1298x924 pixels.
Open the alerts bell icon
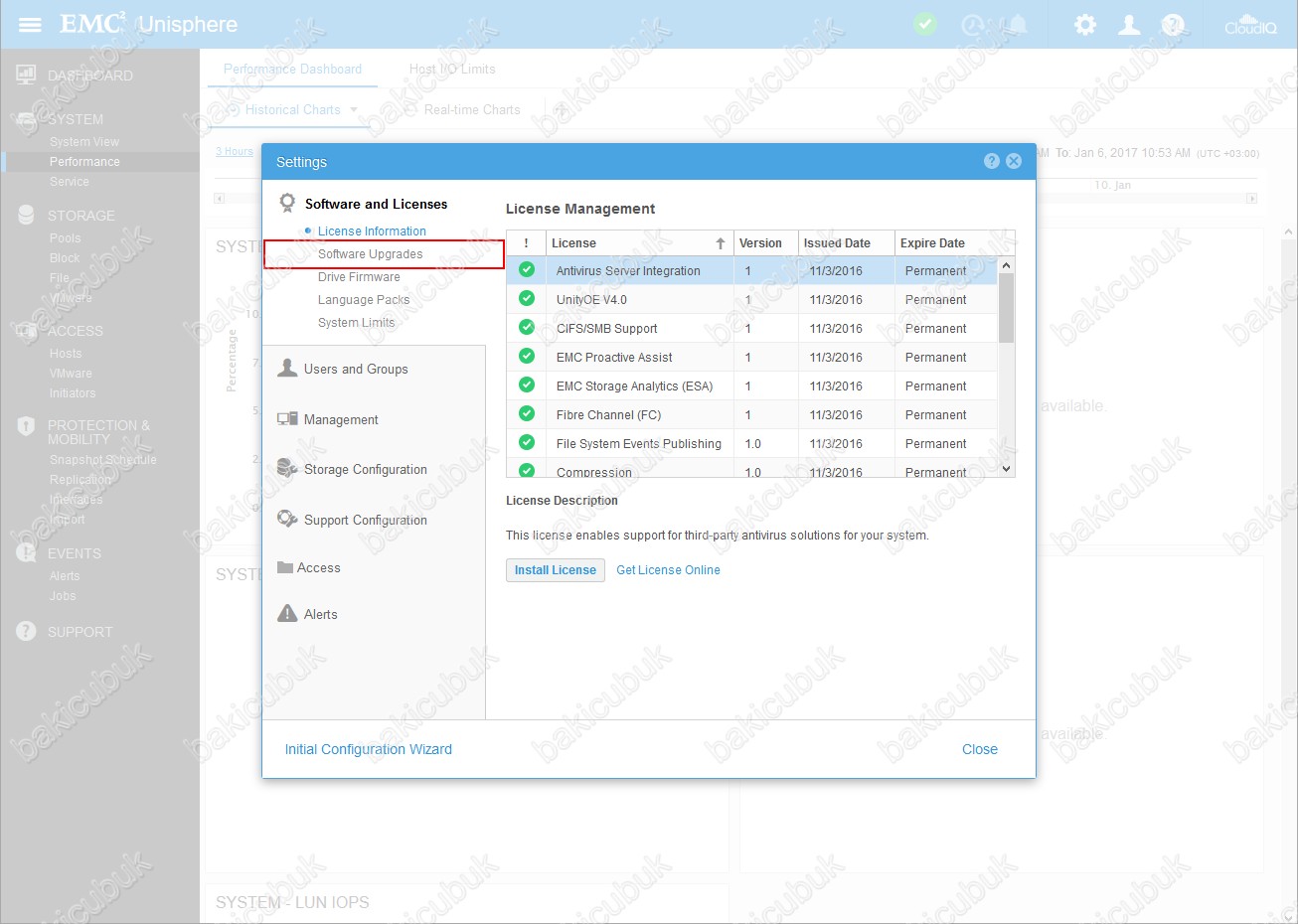click(1018, 24)
